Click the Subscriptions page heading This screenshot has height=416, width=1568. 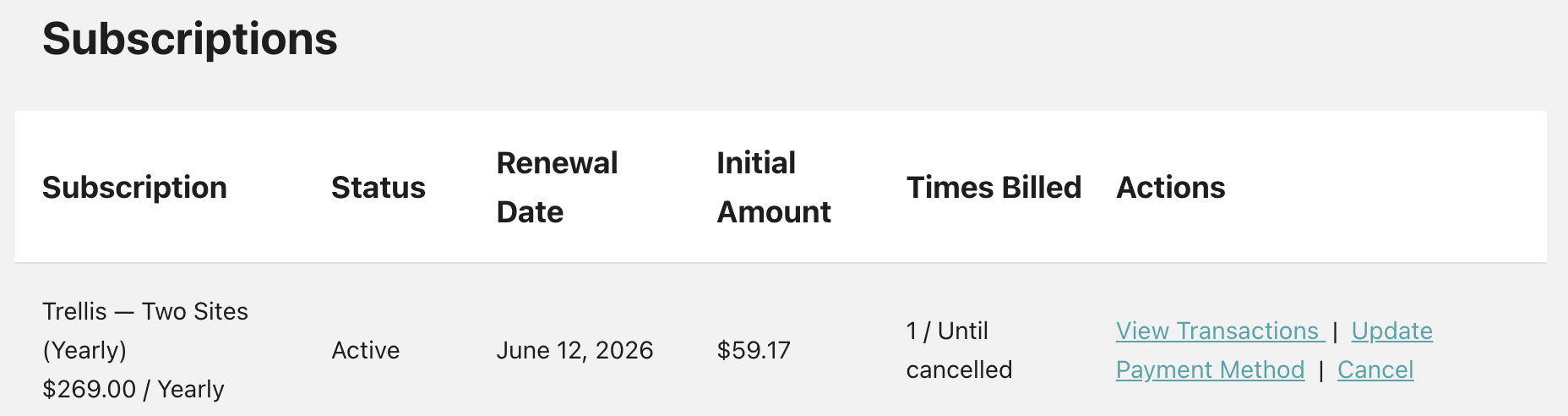point(190,39)
